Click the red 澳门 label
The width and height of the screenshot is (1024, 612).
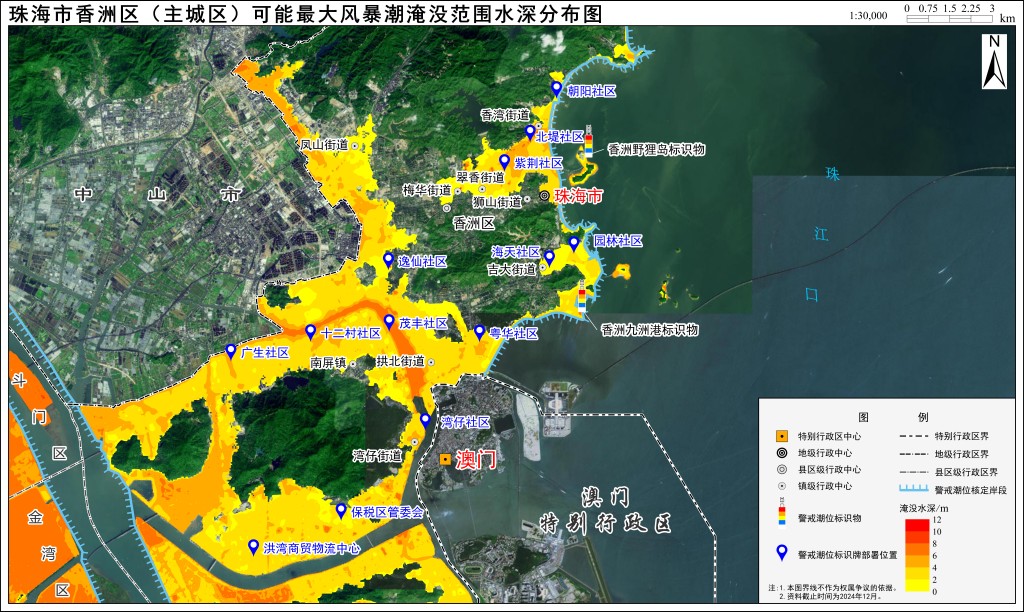[475, 460]
